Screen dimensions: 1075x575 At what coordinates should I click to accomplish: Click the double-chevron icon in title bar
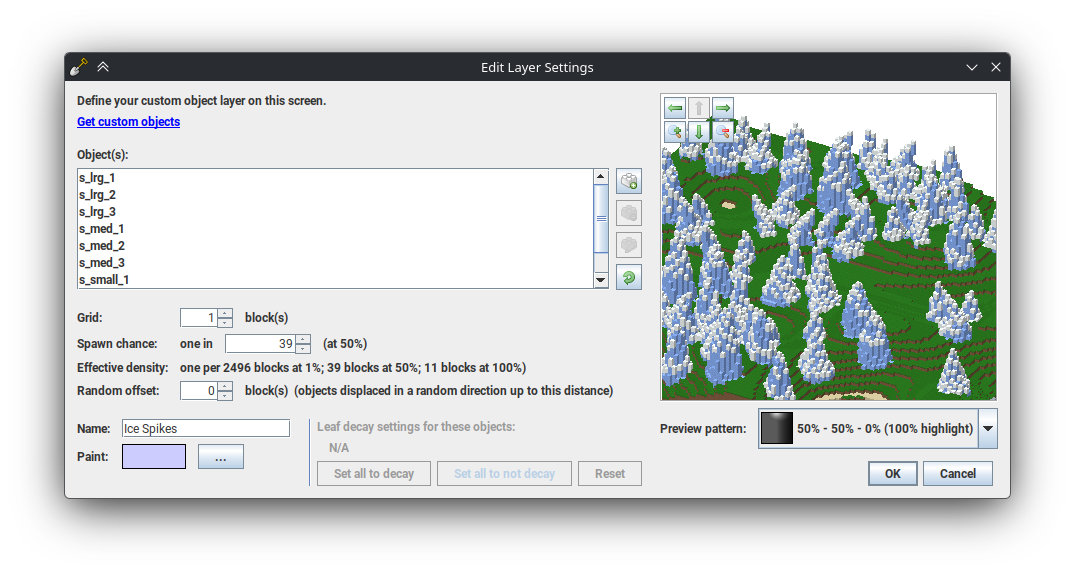[103, 67]
